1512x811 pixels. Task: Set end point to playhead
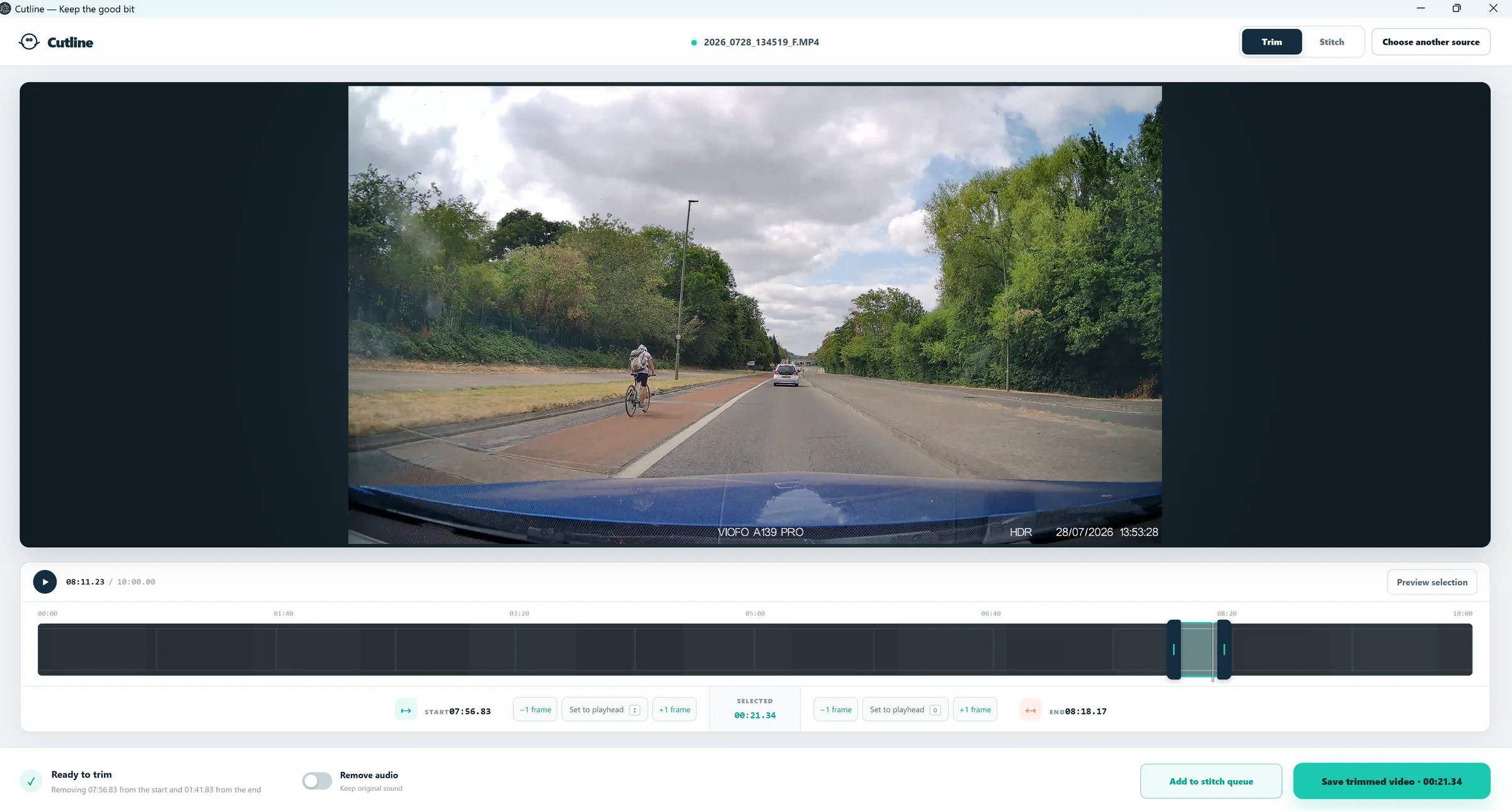pyautogui.click(x=905, y=709)
